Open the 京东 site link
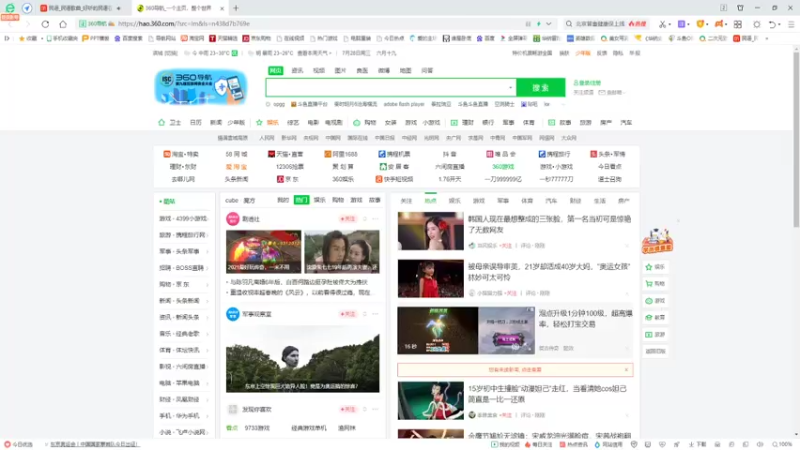 [288, 179]
